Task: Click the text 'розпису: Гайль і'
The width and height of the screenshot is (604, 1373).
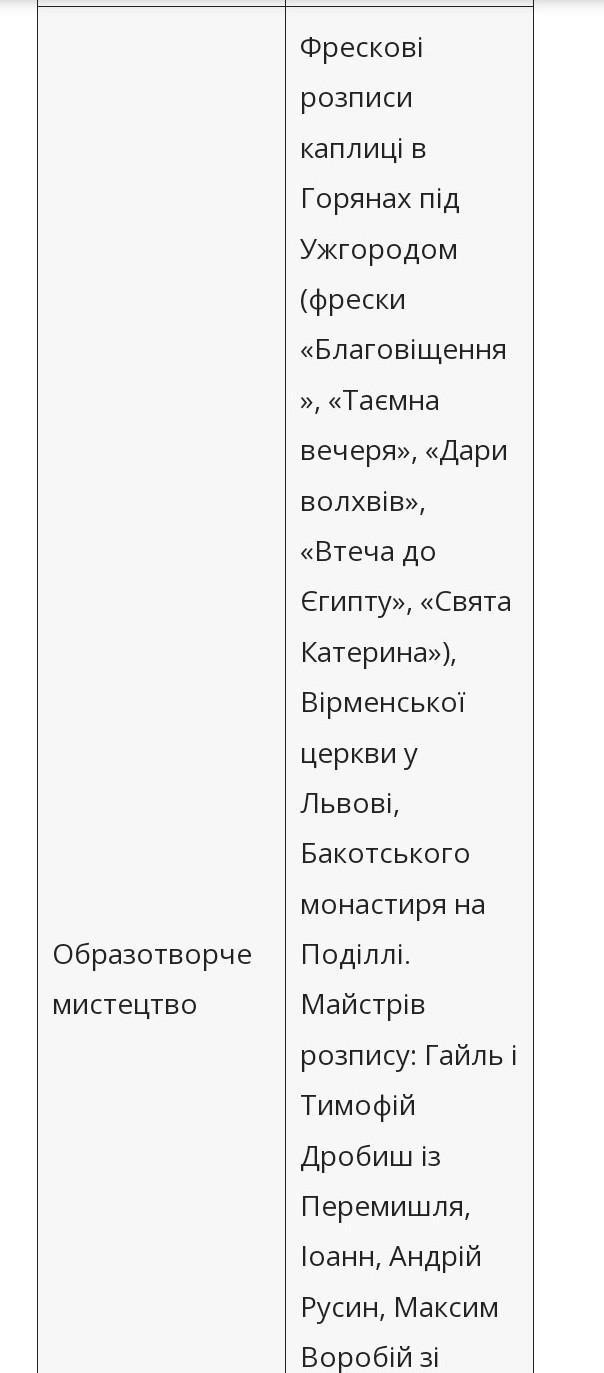Action: point(408,1055)
